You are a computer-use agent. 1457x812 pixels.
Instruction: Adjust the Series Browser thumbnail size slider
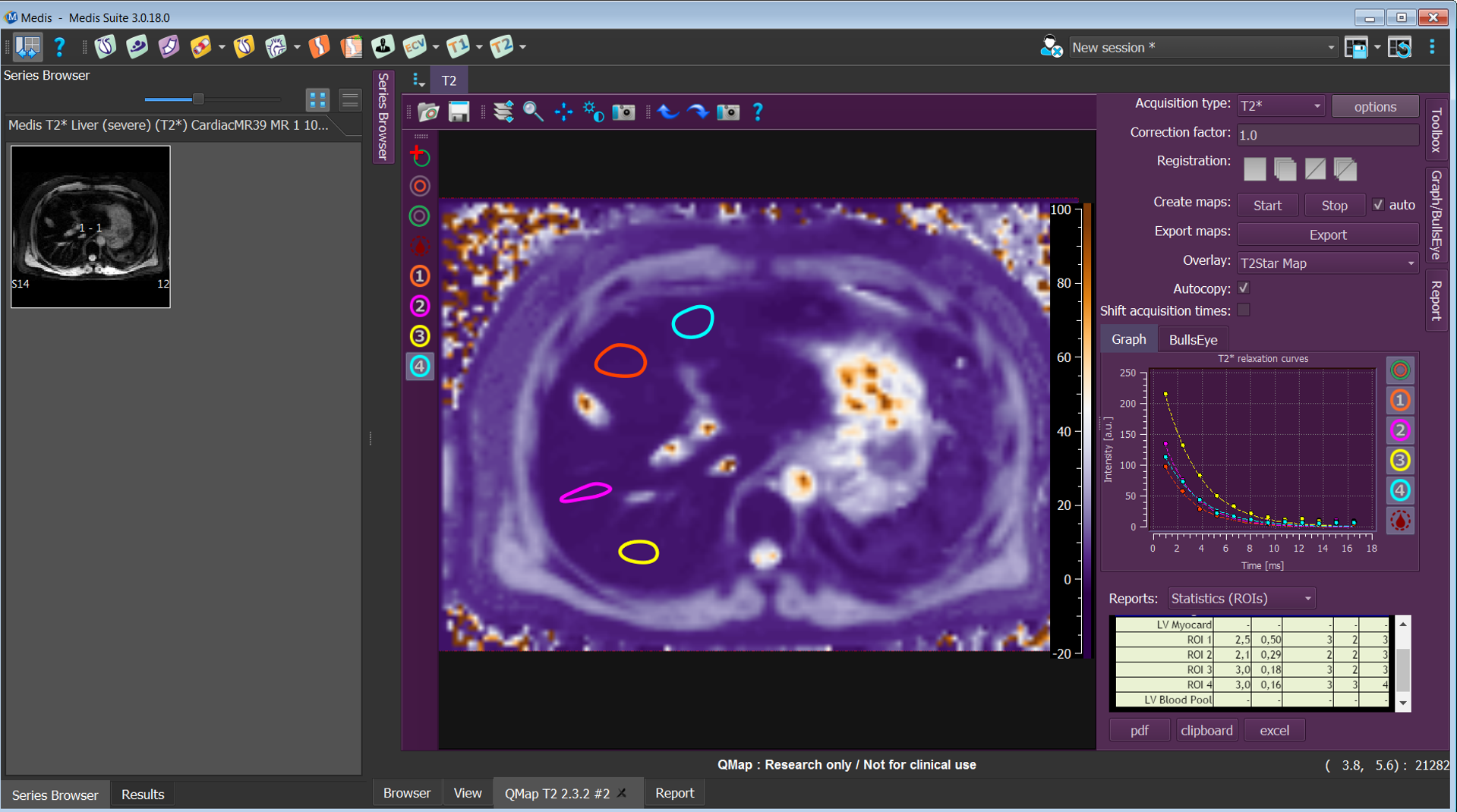coord(198,99)
